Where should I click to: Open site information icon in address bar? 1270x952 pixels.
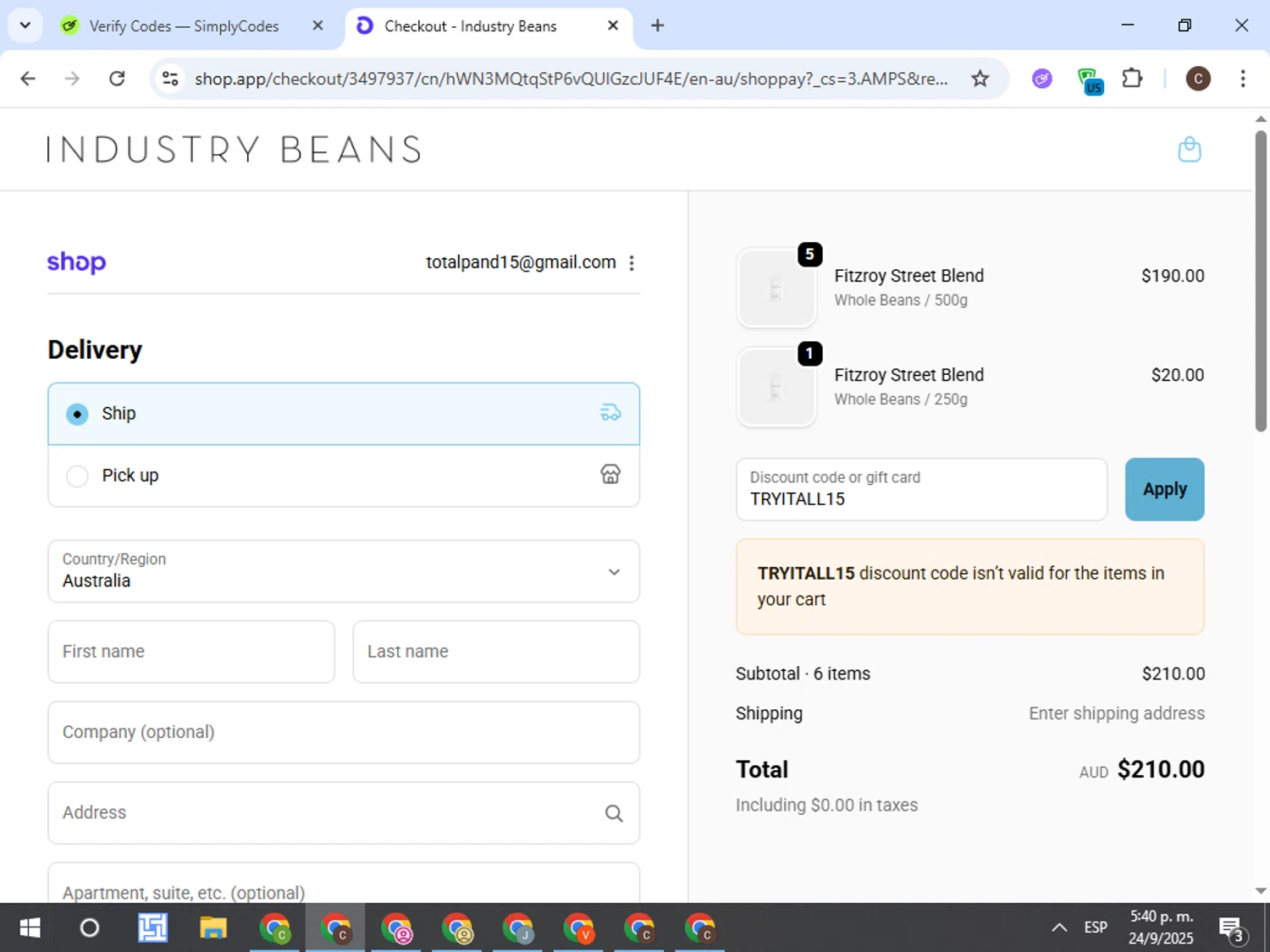pyautogui.click(x=170, y=79)
